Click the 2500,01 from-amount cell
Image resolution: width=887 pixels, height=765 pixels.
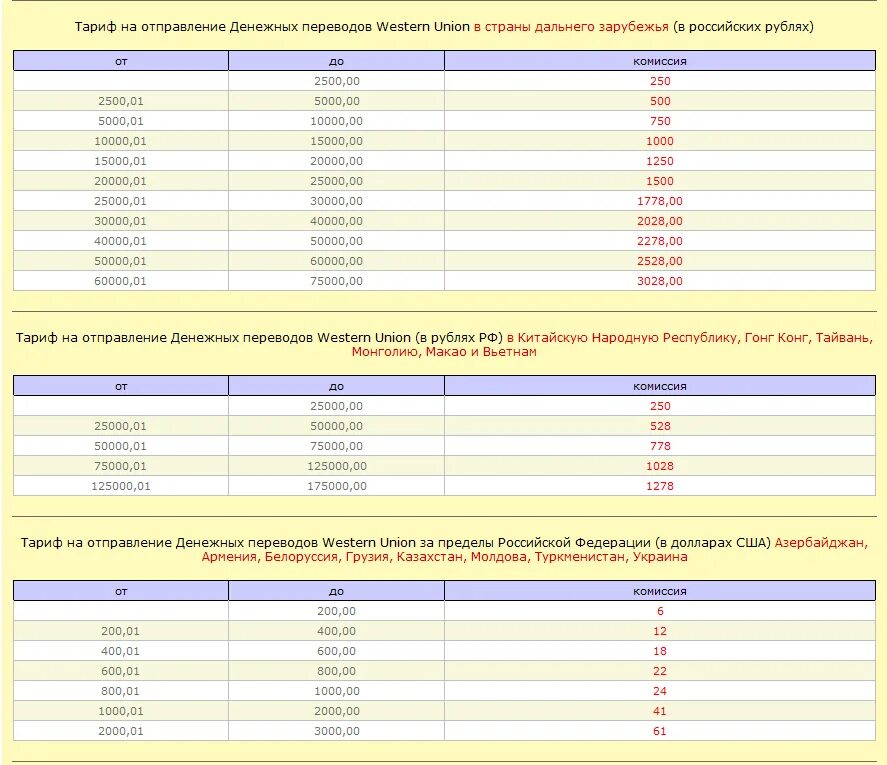(120, 101)
